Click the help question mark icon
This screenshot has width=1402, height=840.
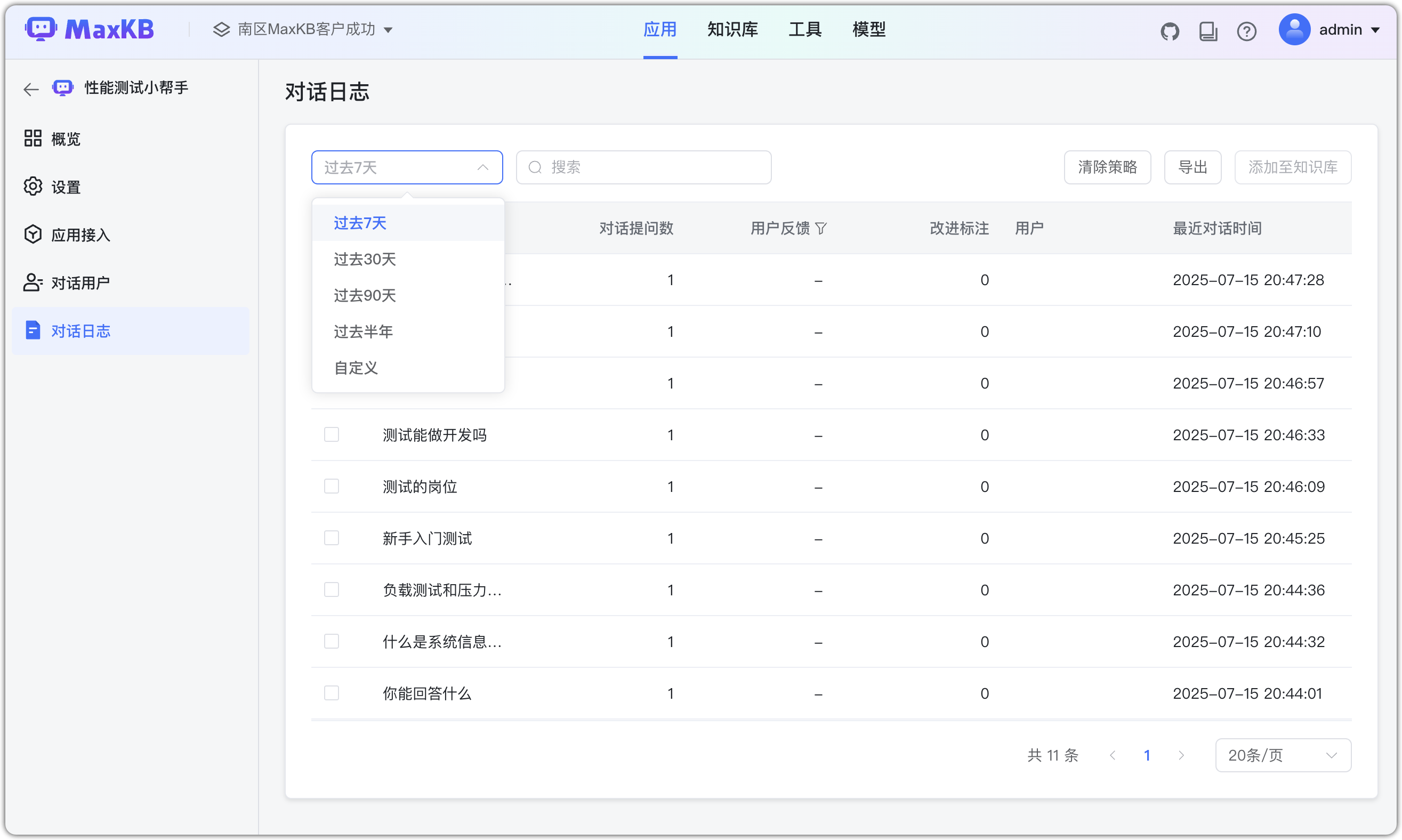(x=1246, y=30)
